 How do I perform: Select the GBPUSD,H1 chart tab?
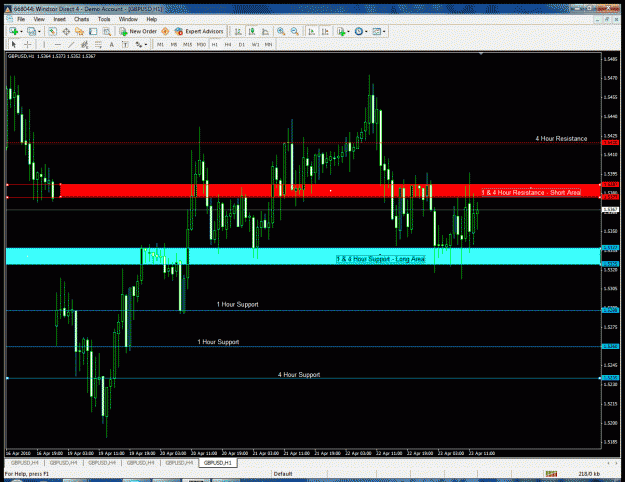(x=218, y=463)
